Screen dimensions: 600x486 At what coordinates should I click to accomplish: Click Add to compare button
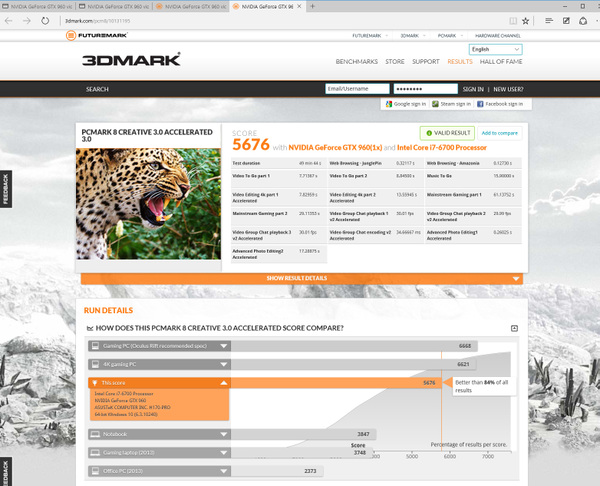tap(499, 132)
